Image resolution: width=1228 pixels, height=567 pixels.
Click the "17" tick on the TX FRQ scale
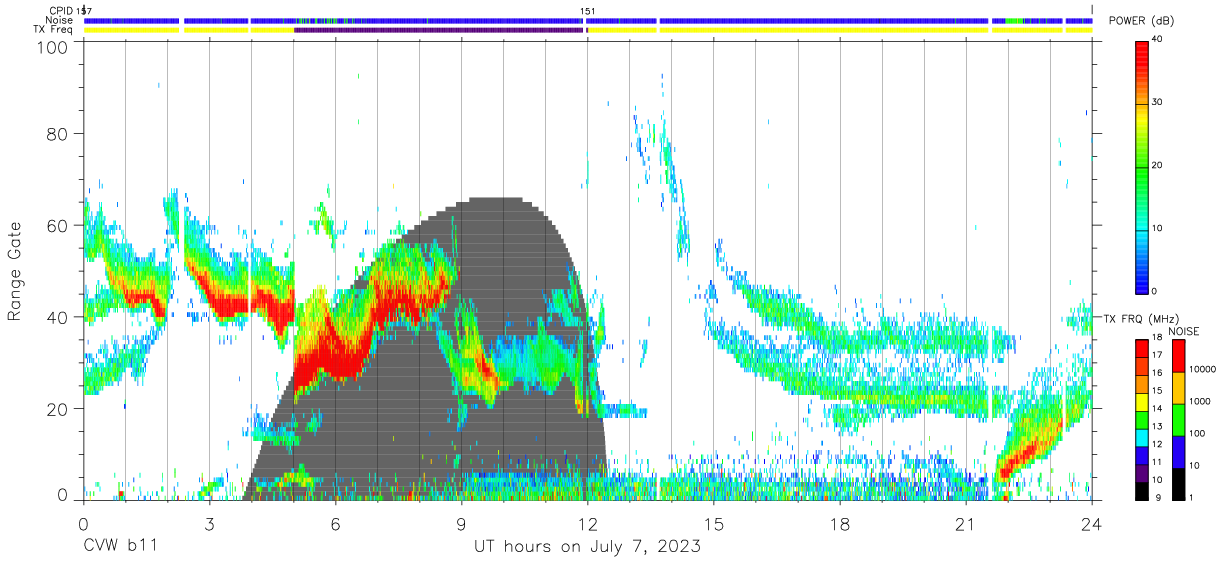1157,357
